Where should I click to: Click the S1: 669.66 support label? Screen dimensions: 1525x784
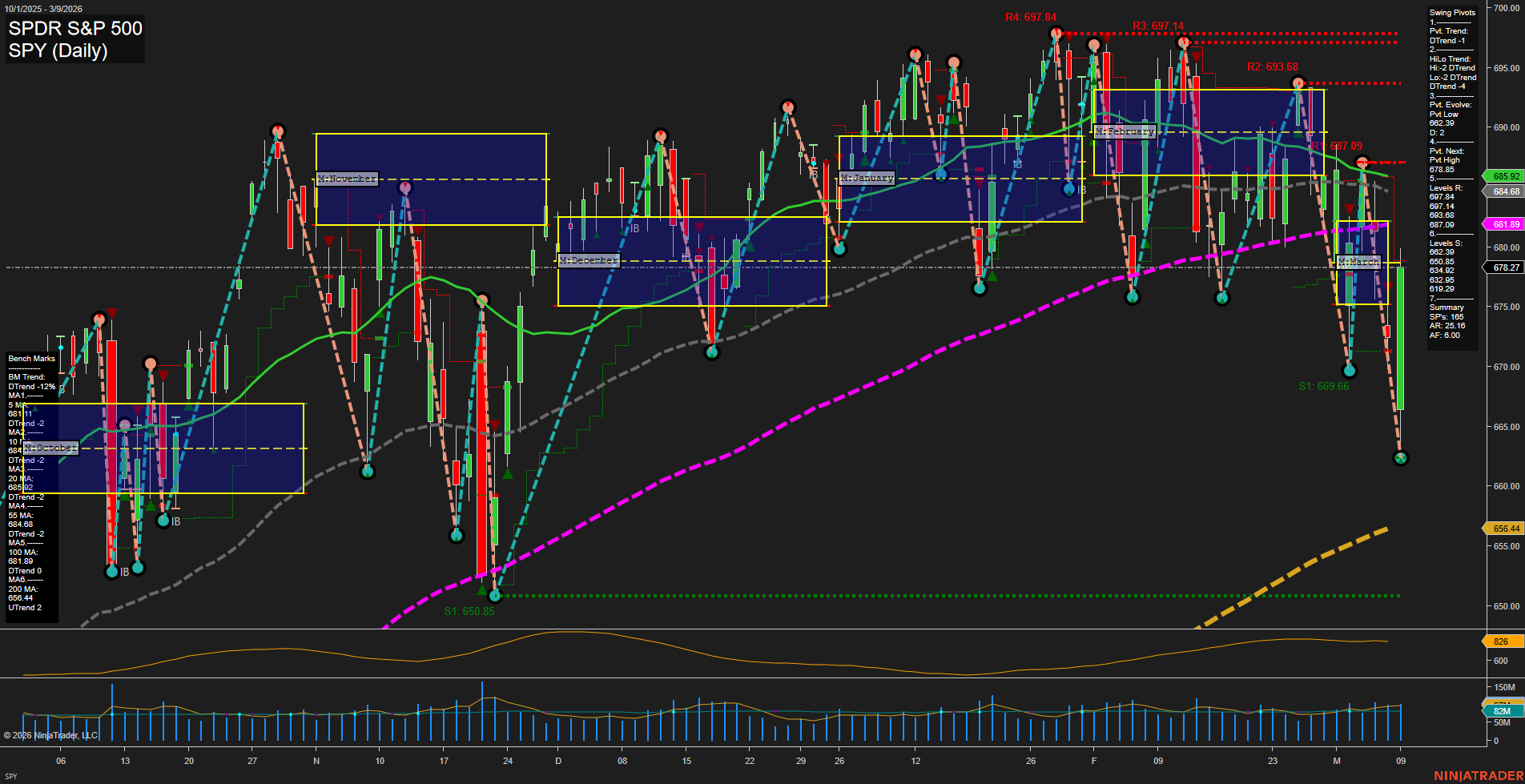pyautogui.click(x=1323, y=386)
